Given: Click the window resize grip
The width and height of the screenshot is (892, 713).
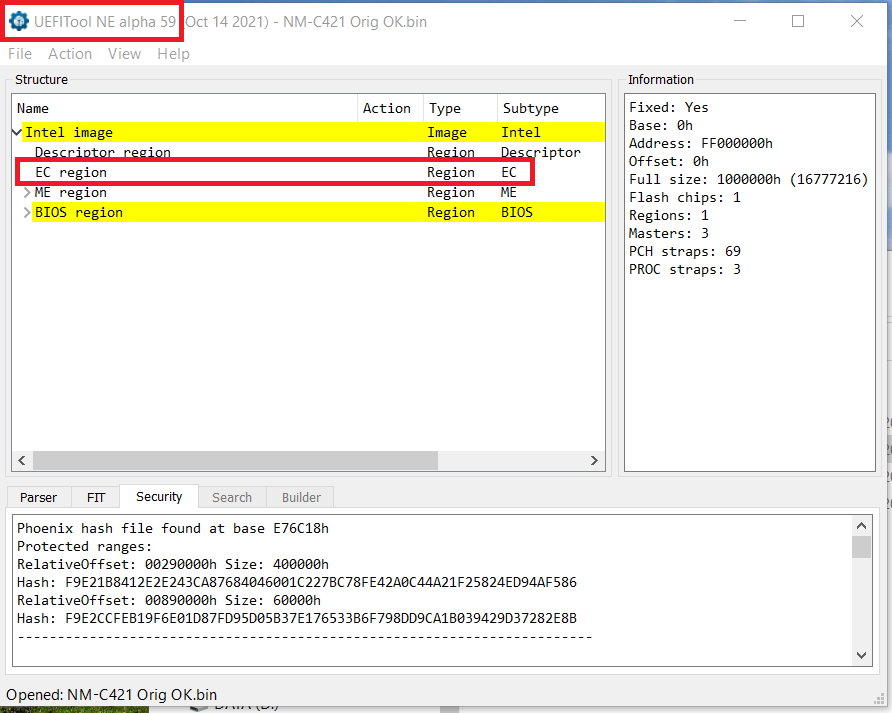Looking at the screenshot, I should [x=879, y=699].
